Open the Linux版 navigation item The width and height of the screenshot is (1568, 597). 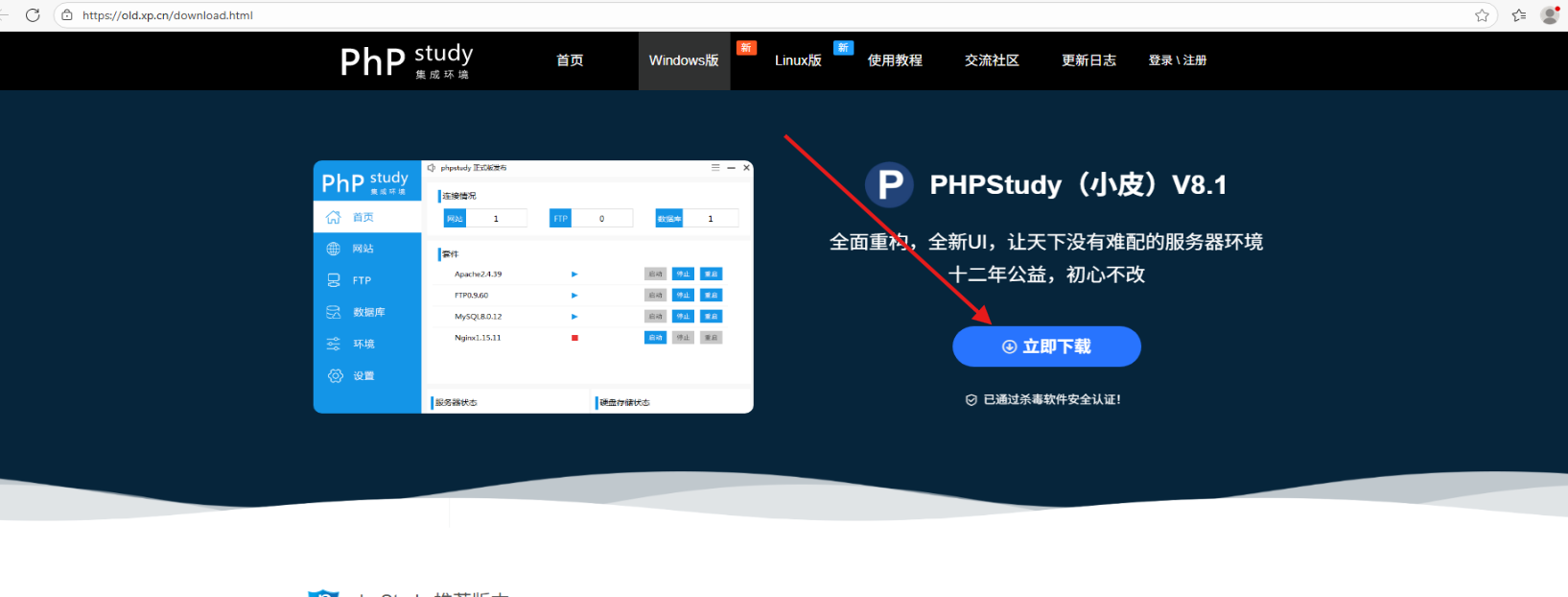(798, 60)
